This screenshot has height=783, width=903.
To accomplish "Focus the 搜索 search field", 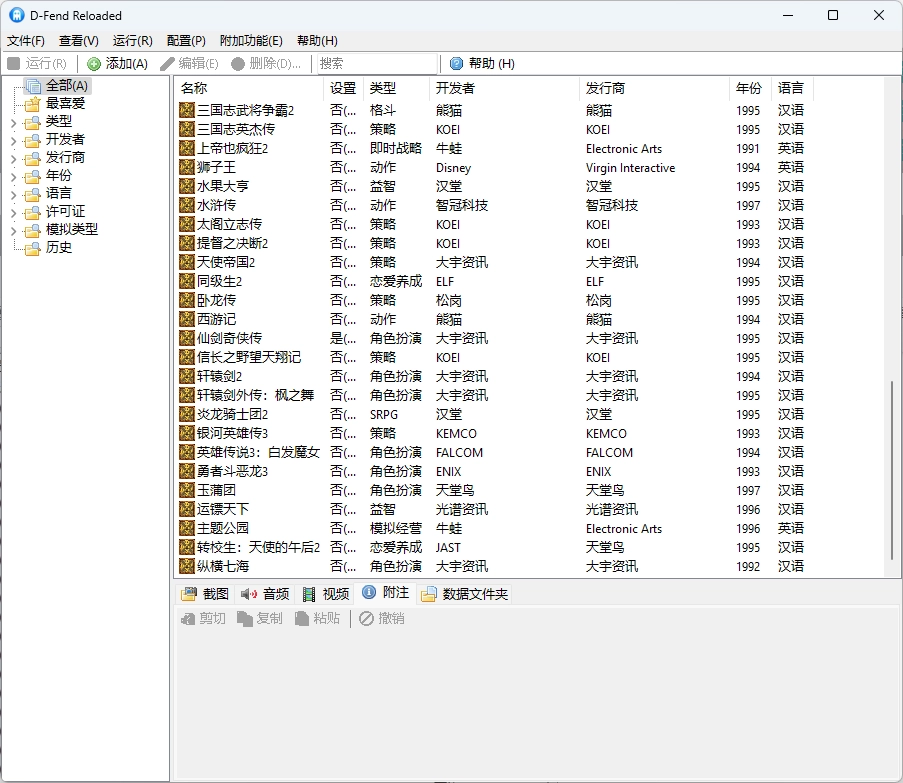I will tap(377, 63).
